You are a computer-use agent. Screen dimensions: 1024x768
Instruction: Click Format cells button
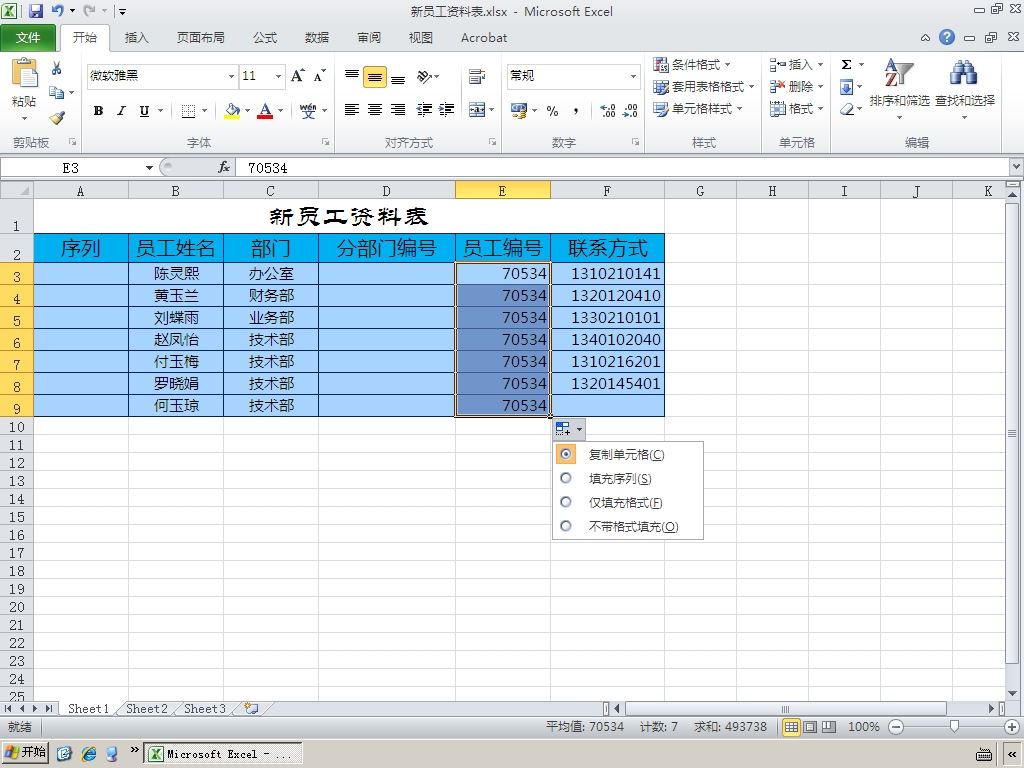click(x=796, y=108)
